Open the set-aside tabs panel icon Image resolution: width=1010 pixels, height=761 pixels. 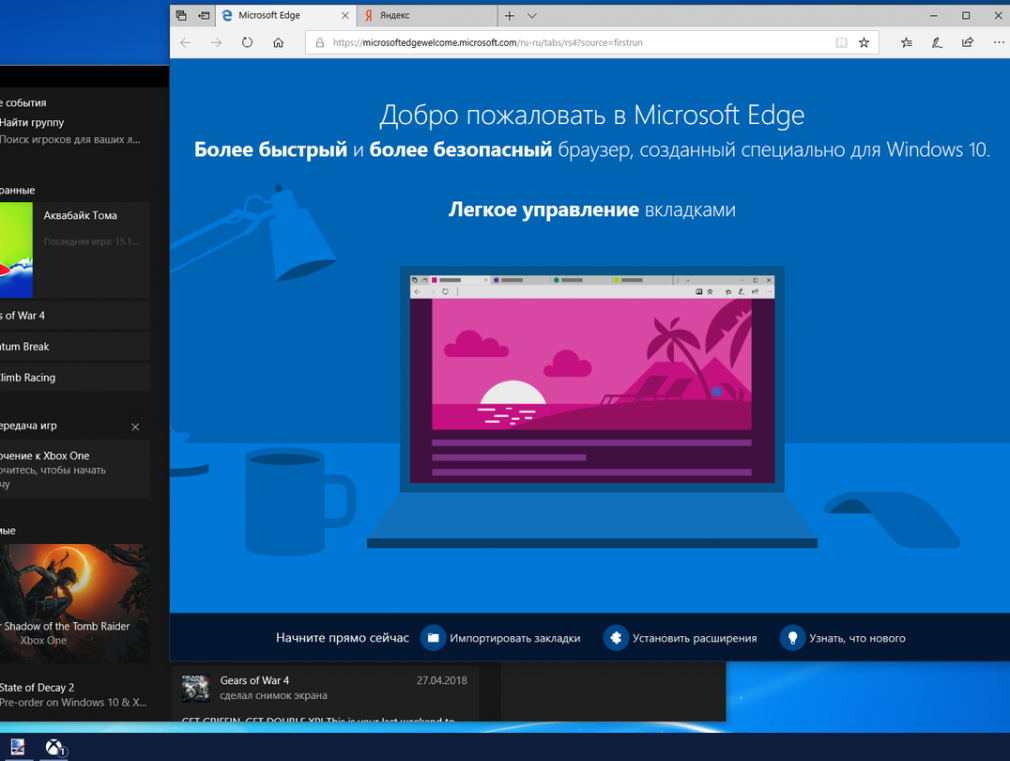[181, 15]
